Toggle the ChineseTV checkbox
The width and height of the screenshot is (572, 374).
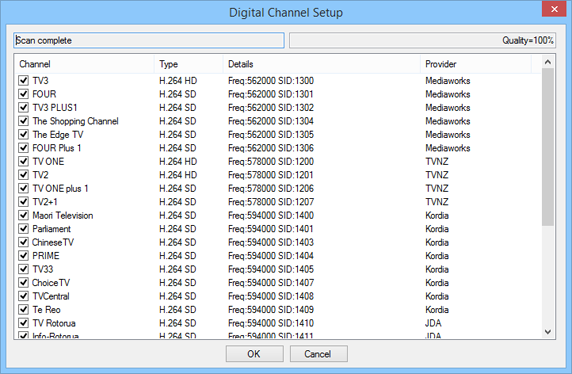[24, 242]
